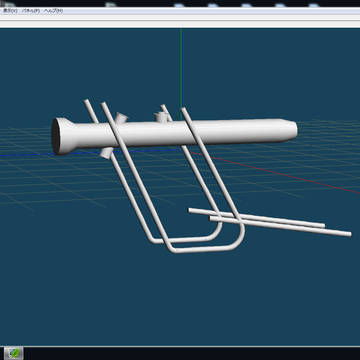Click the small nozzle atop the tube center

coord(161,116)
